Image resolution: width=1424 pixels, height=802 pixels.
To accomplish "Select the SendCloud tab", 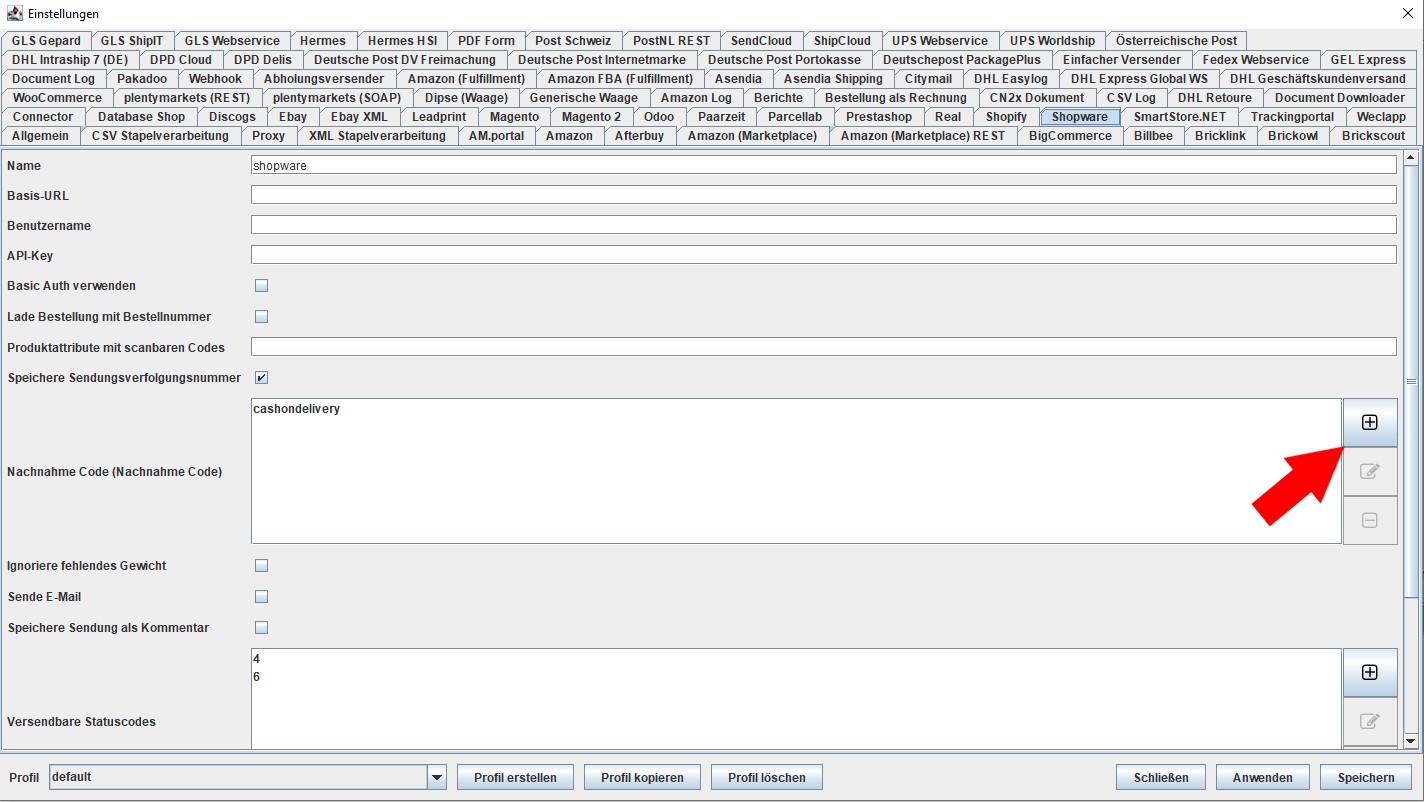I will tap(761, 41).
